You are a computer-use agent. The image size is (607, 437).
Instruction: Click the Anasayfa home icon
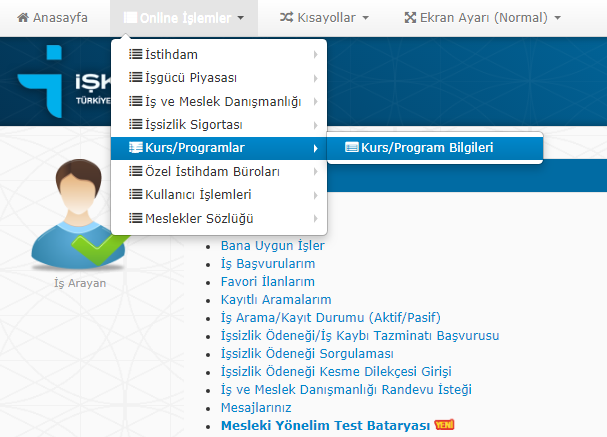23,18
